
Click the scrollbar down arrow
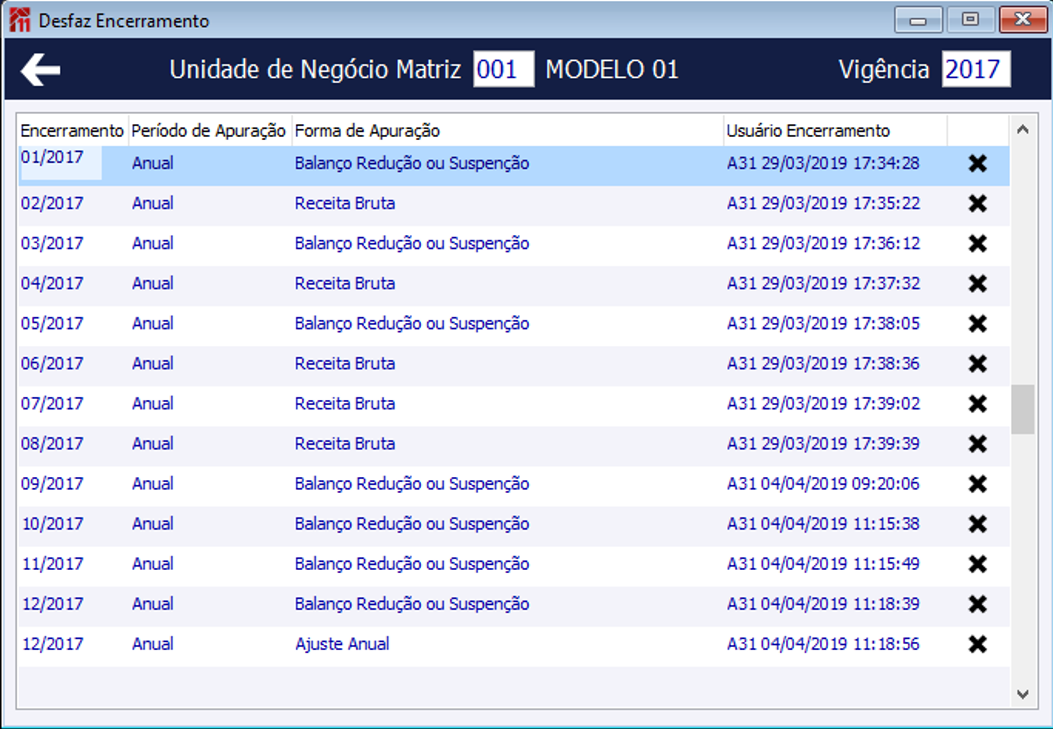(1023, 694)
